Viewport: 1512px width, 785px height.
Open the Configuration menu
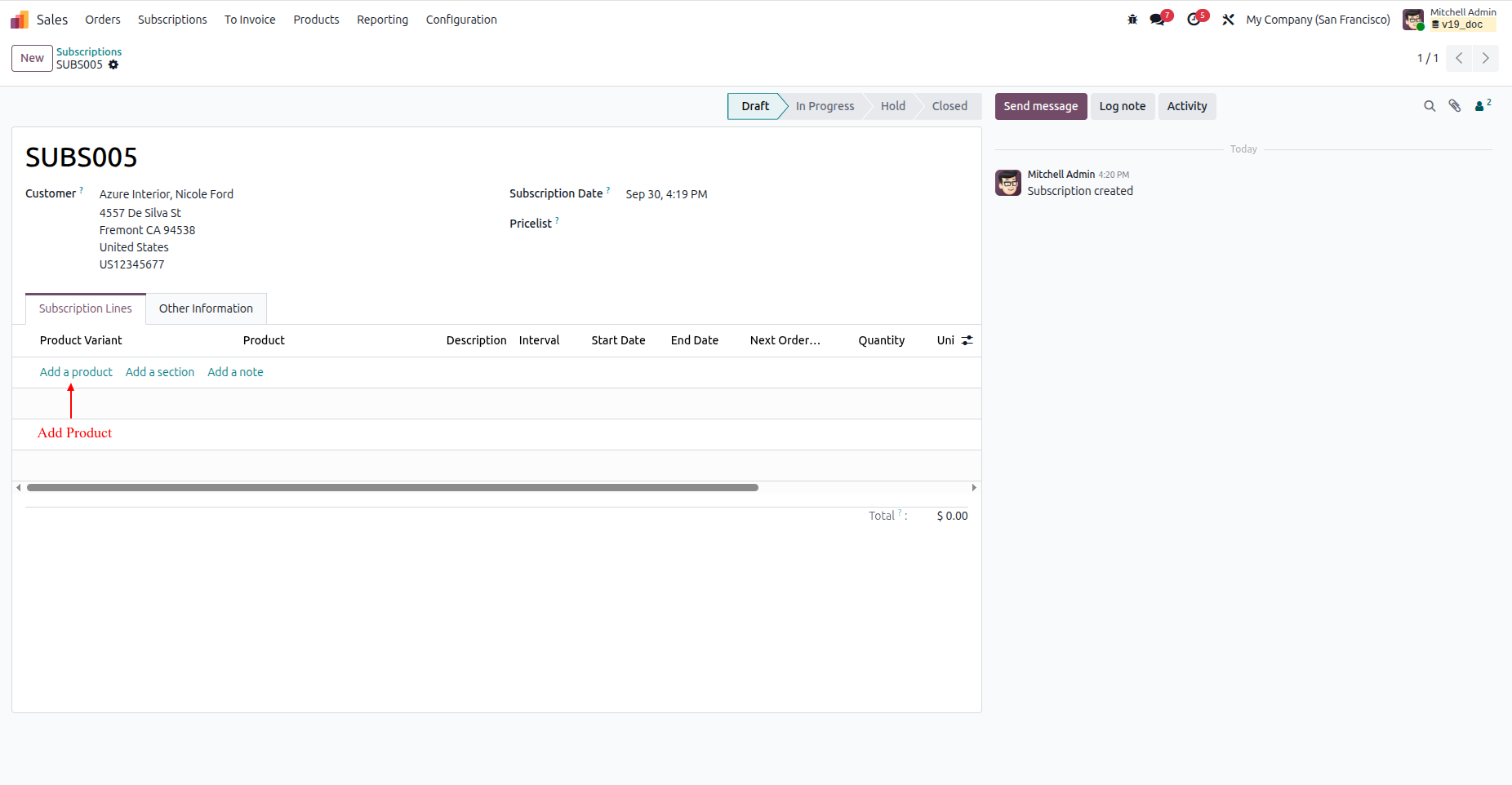pyautogui.click(x=461, y=20)
